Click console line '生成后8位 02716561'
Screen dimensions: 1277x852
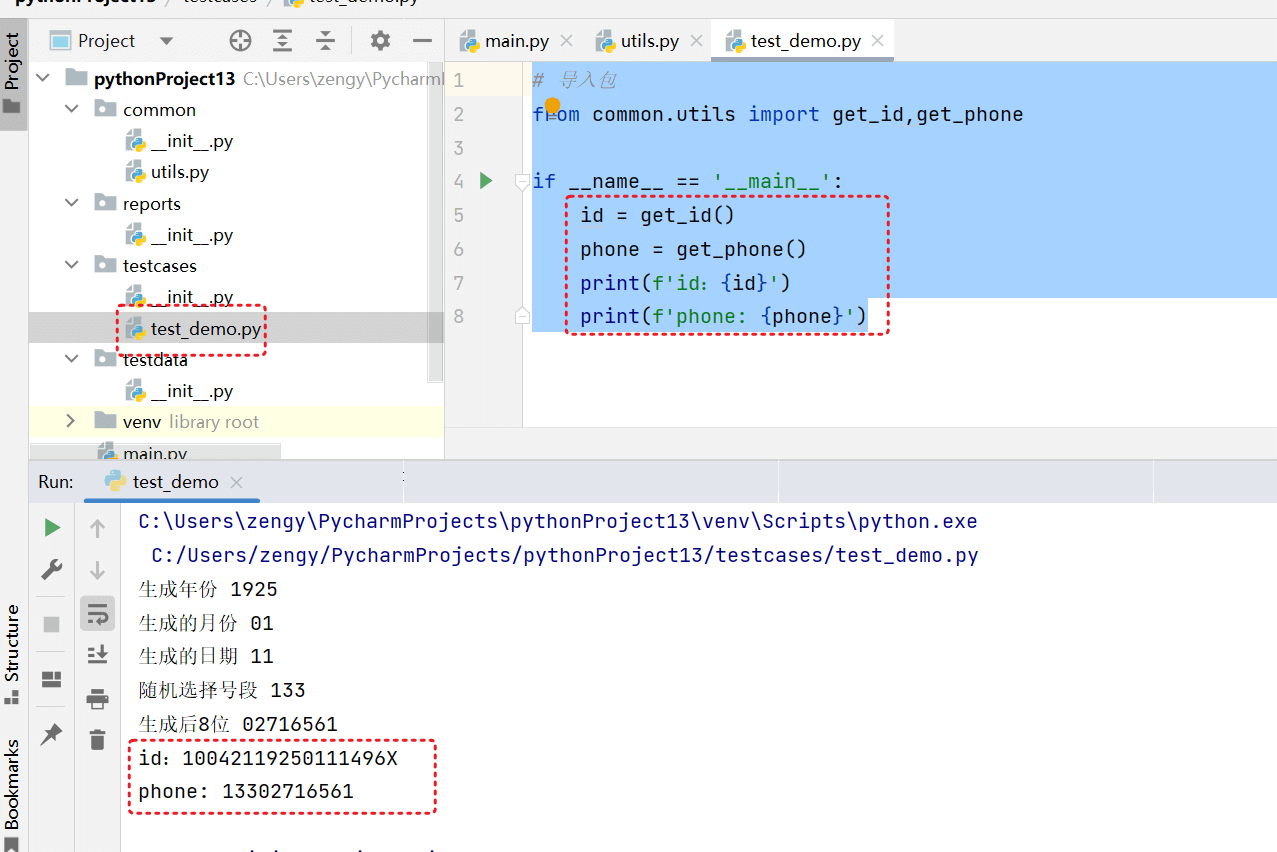tap(238, 724)
